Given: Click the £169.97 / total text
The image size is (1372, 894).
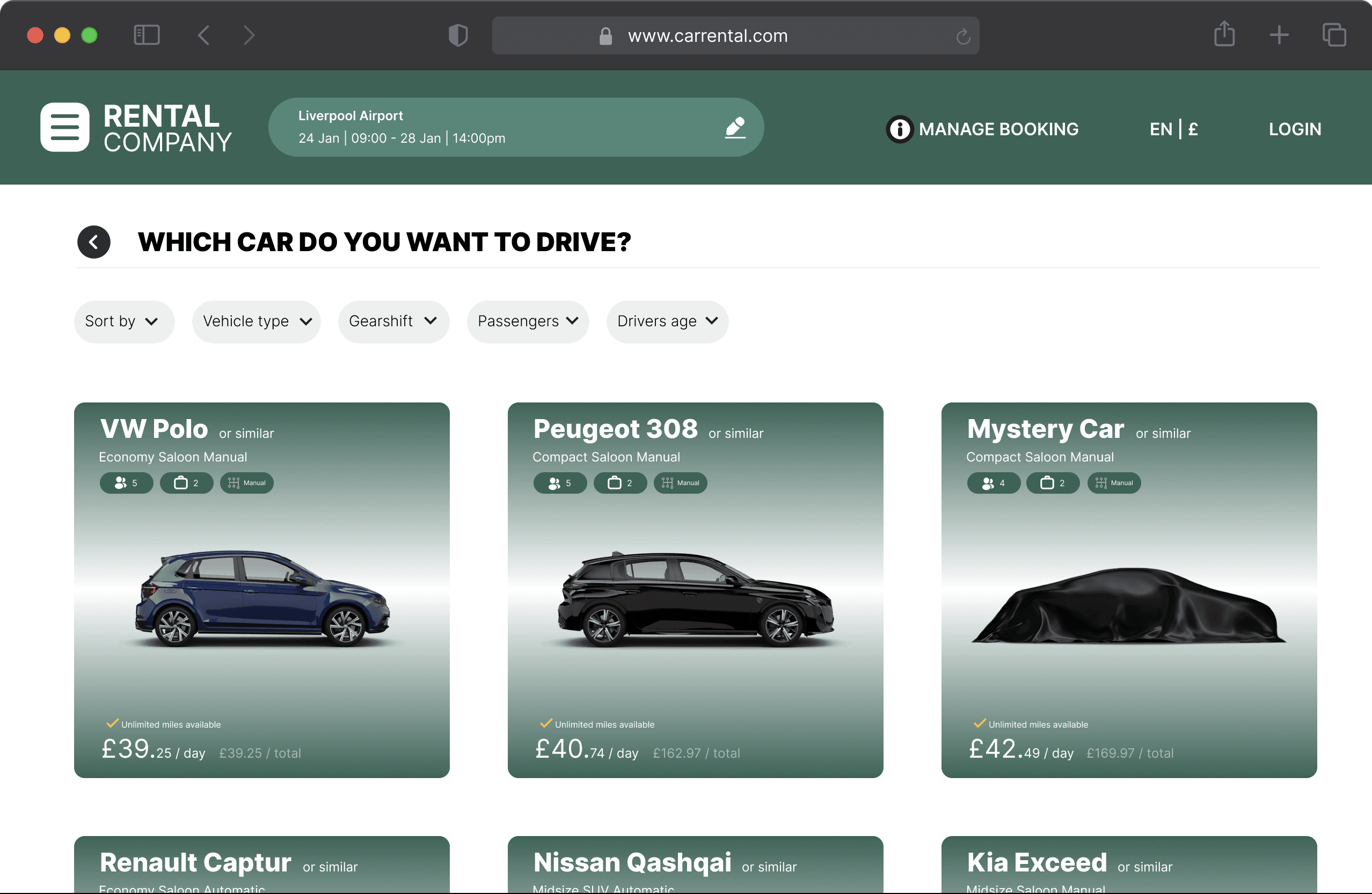Looking at the screenshot, I should click(1130, 753).
